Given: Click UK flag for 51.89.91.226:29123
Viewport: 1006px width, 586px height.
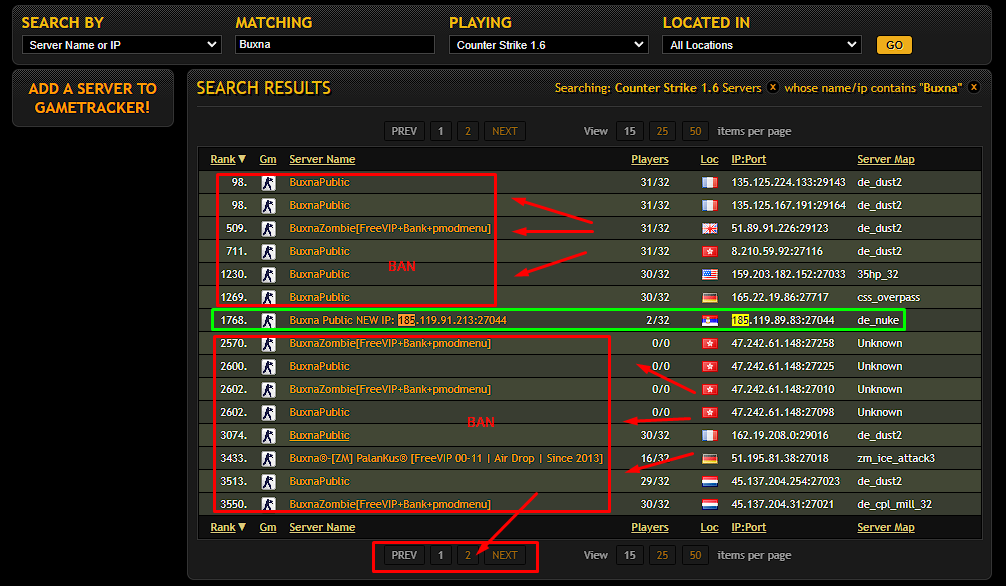Looking at the screenshot, I should click(710, 228).
